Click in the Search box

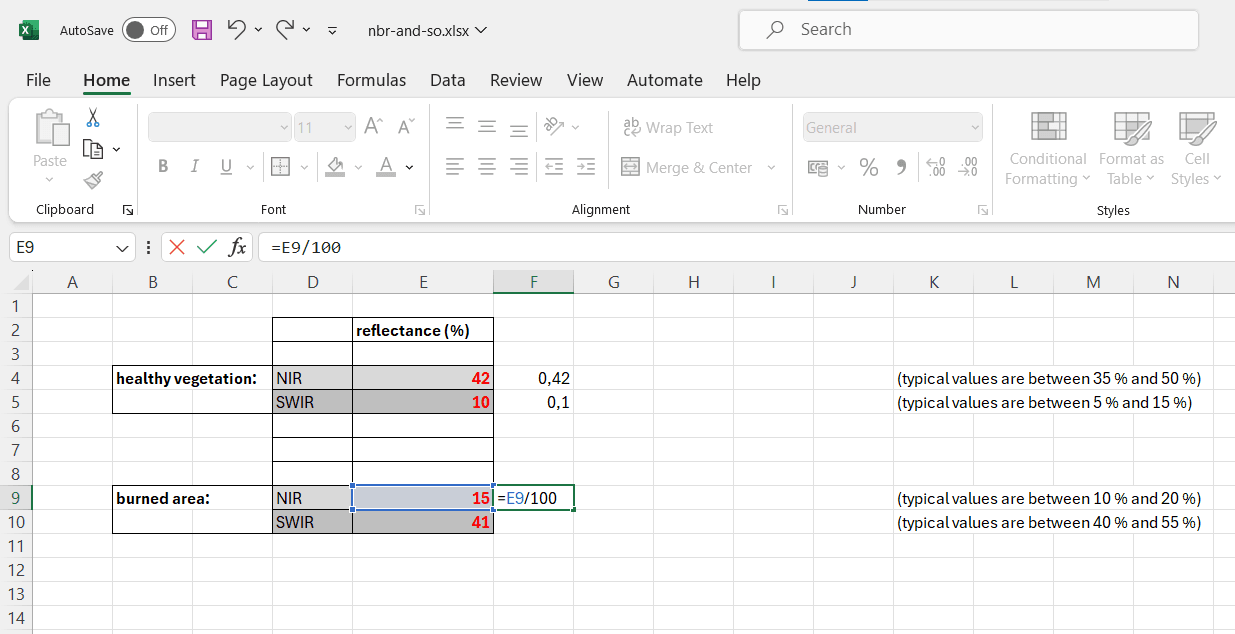(x=968, y=30)
